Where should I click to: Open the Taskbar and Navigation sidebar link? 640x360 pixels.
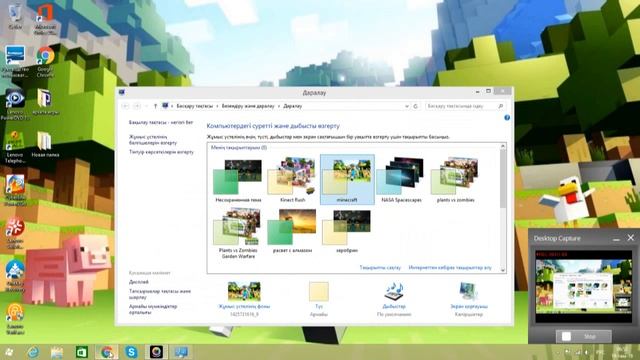tap(160, 294)
